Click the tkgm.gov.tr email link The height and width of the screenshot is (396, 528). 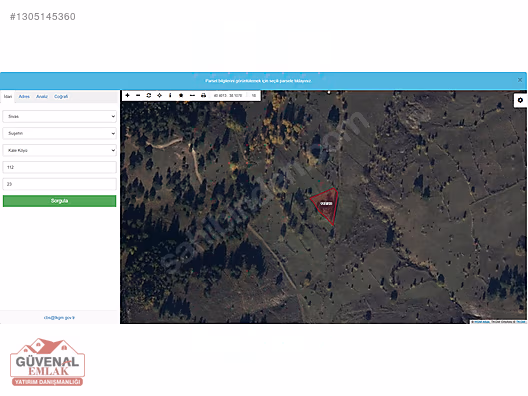tap(59, 318)
